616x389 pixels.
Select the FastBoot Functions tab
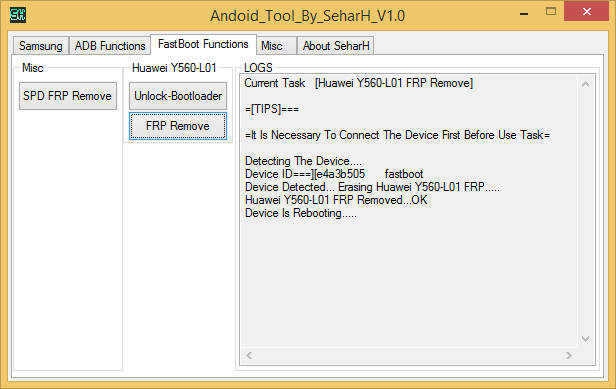click(203, 44)
